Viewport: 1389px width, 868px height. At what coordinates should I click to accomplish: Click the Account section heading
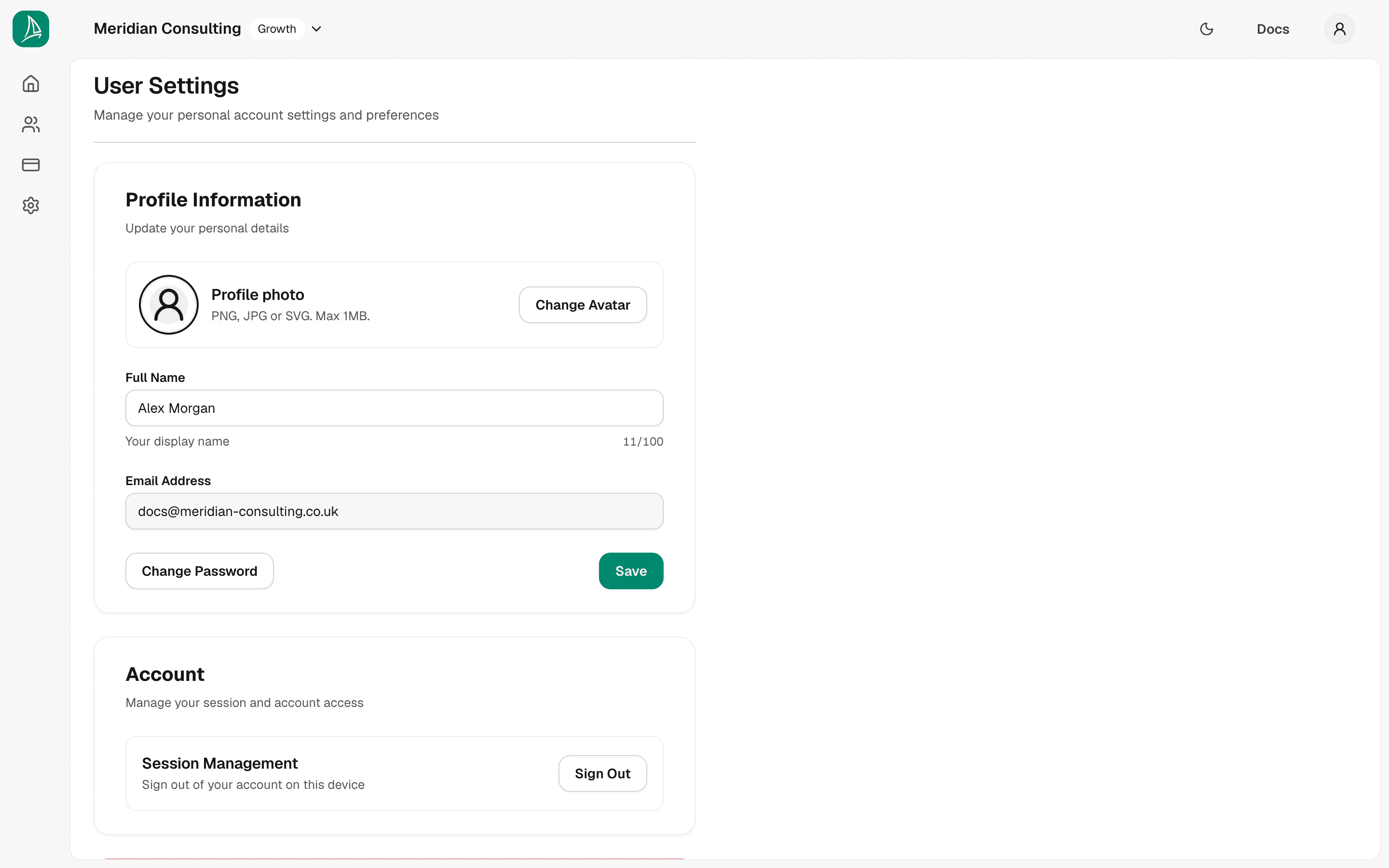(x=165, y=675)
